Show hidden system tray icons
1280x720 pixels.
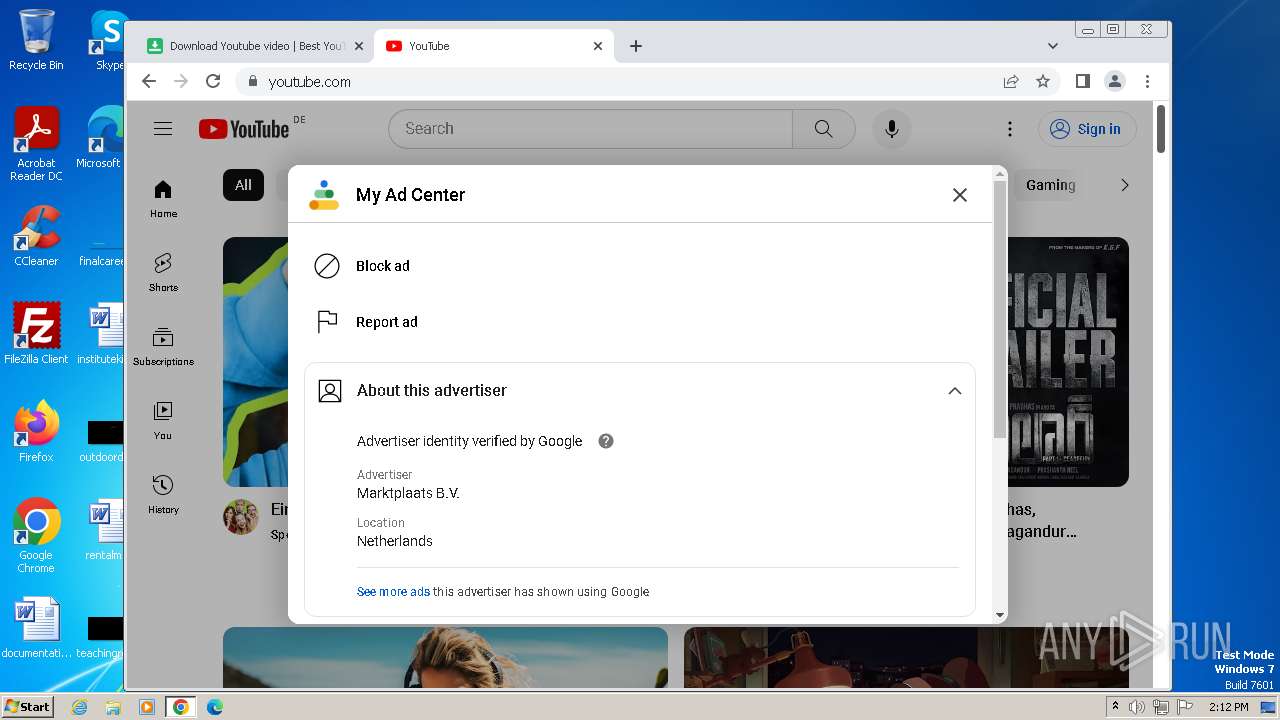[x=1115, y=707]
